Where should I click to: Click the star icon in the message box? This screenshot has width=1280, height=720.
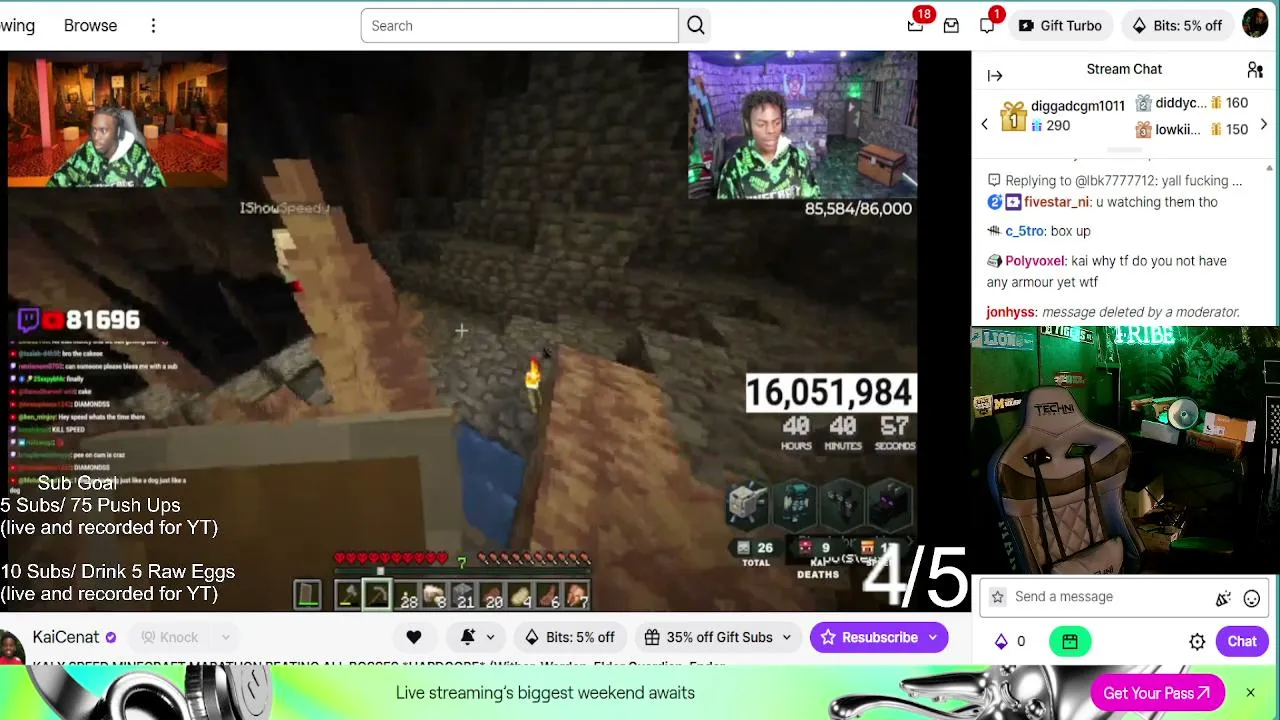[x=997, y=597]
